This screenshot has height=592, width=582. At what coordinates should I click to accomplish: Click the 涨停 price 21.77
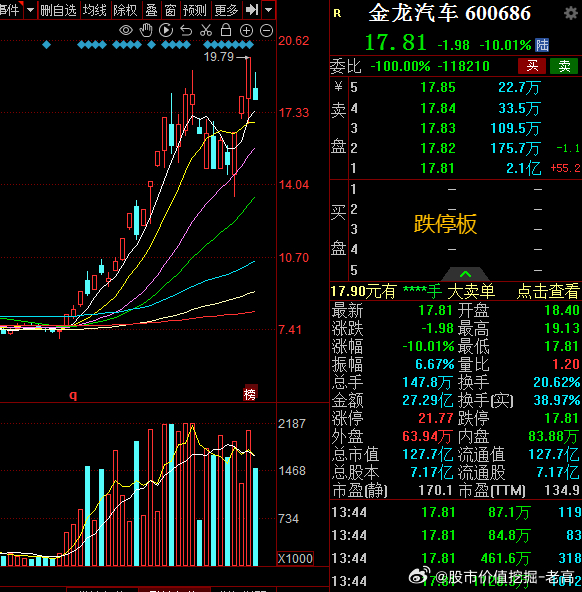[436, 418]
